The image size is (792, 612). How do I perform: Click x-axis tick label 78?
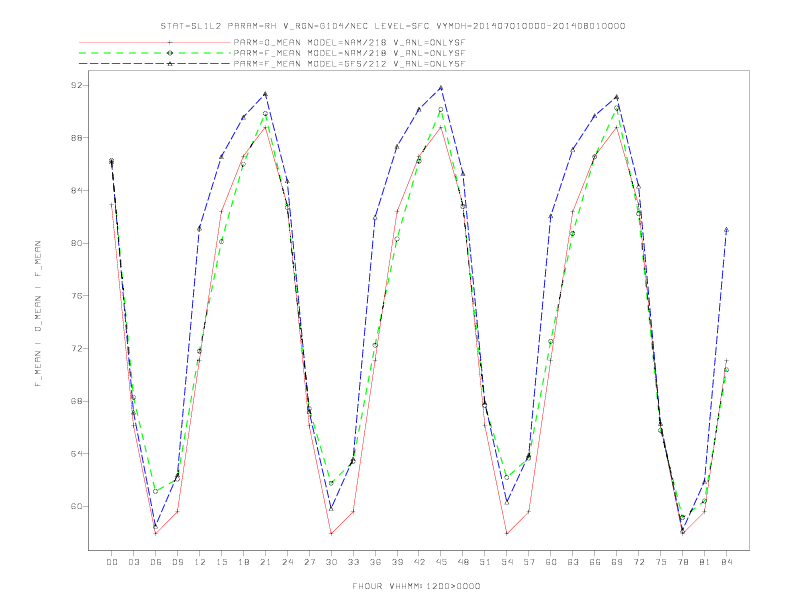click(x=683, y=562)
